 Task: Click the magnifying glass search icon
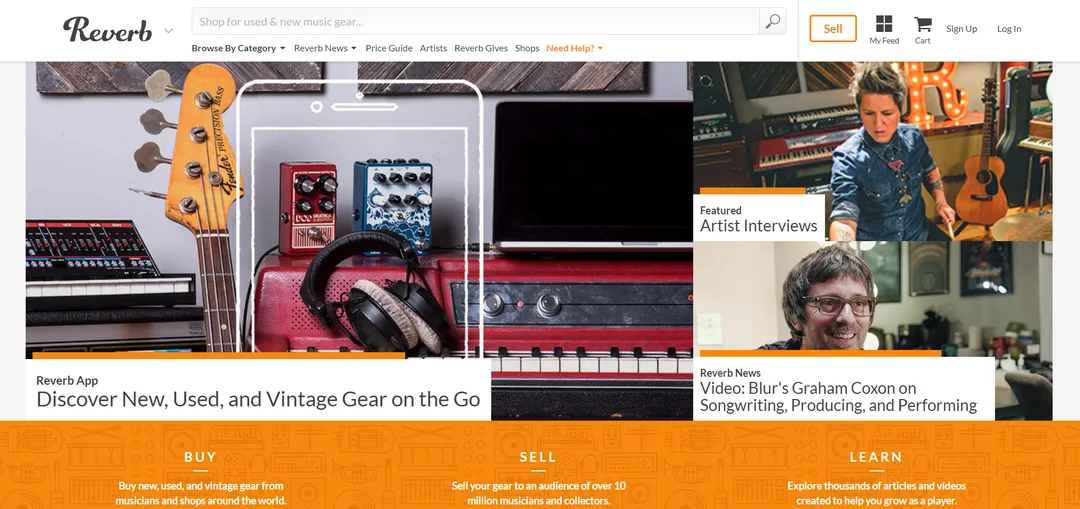point(772,21)
